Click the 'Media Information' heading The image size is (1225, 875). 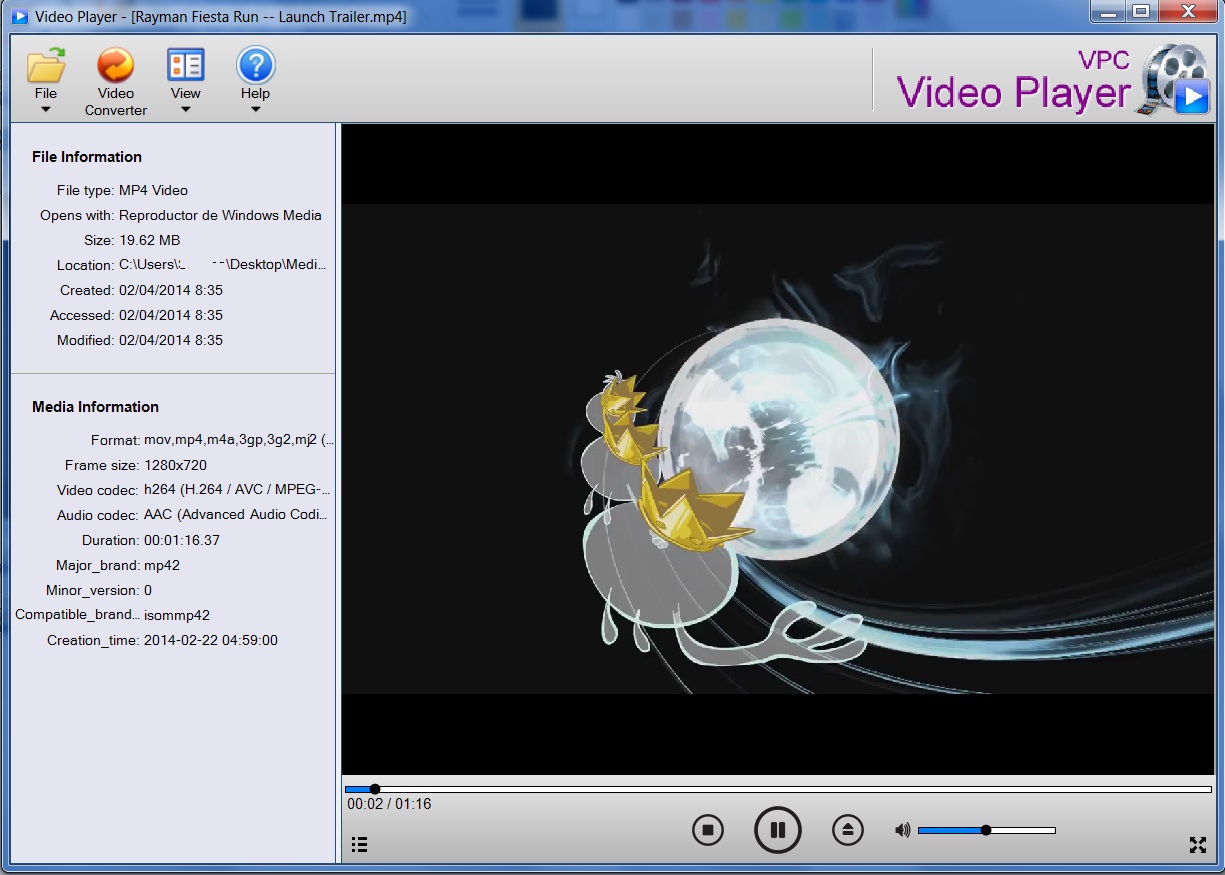[95, 407]
